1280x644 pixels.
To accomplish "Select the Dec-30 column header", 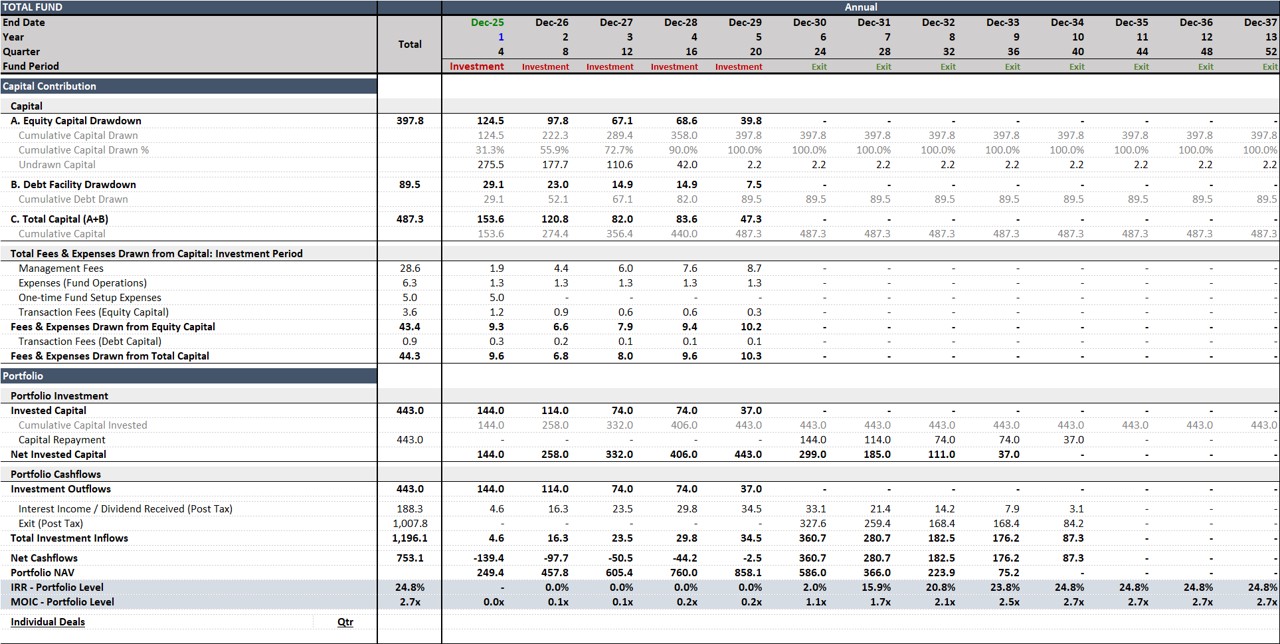I will pyautogui.click(x=809, y=22).
